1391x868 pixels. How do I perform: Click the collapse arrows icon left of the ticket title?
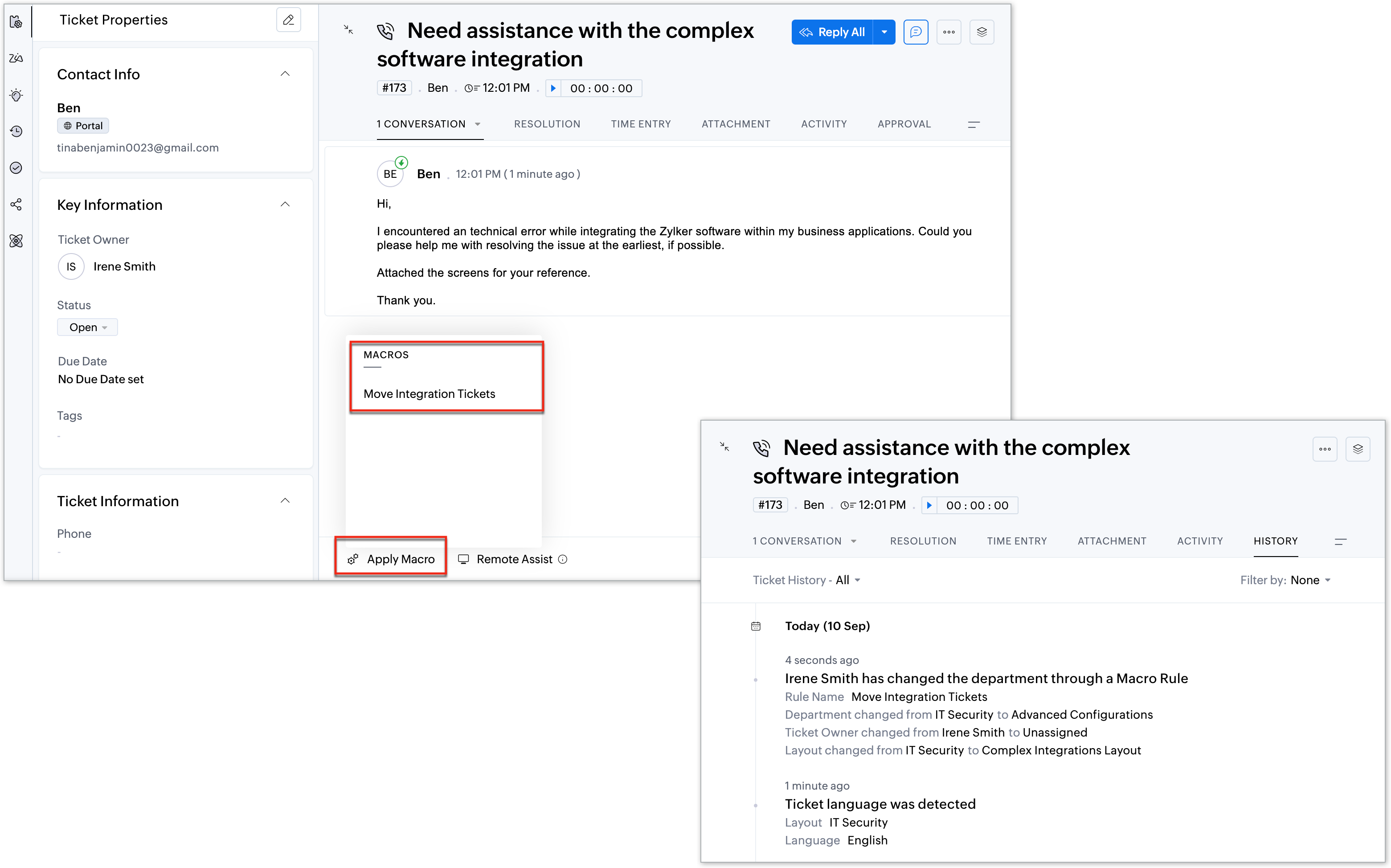point(348,29)
